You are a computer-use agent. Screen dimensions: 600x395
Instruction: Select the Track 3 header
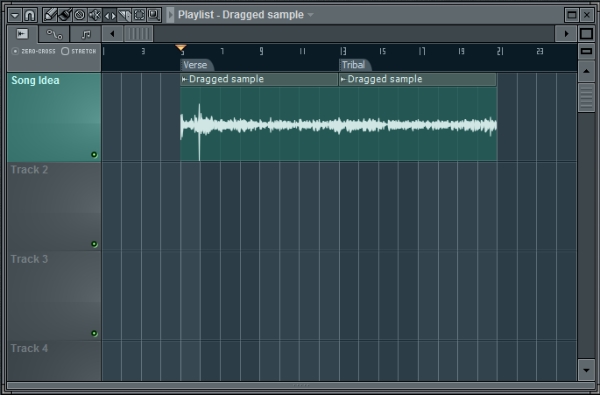click(54, 296)
